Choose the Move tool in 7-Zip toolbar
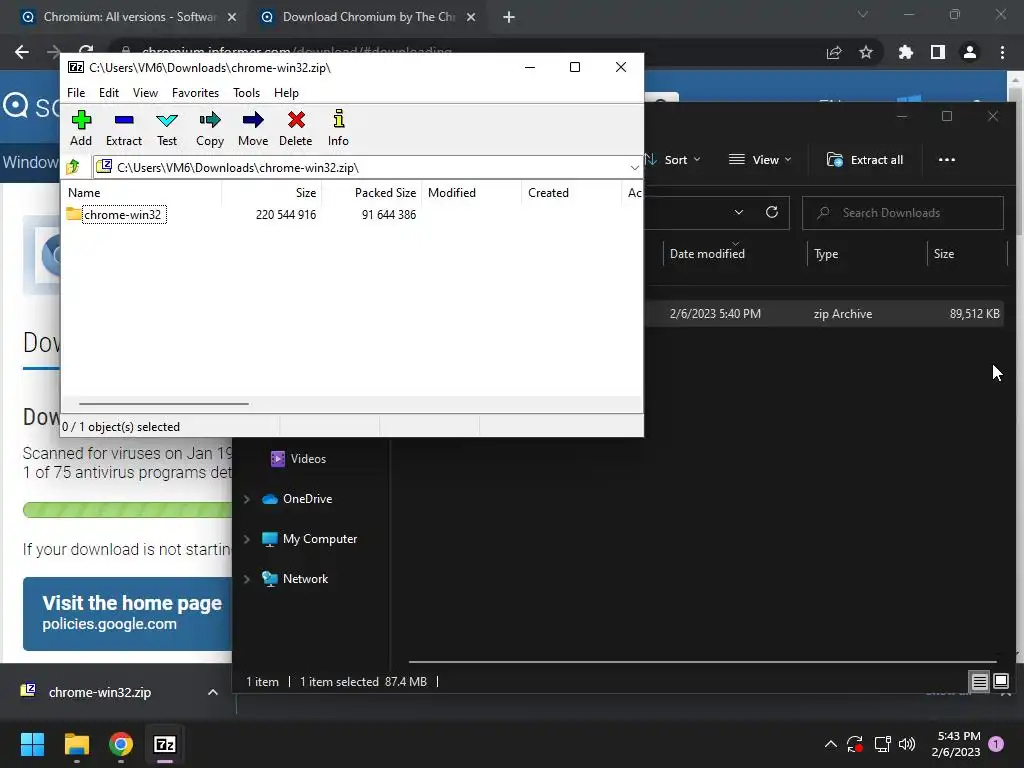Image resolution: width=1024 pixels, height=768 pixels. point(253,129)
